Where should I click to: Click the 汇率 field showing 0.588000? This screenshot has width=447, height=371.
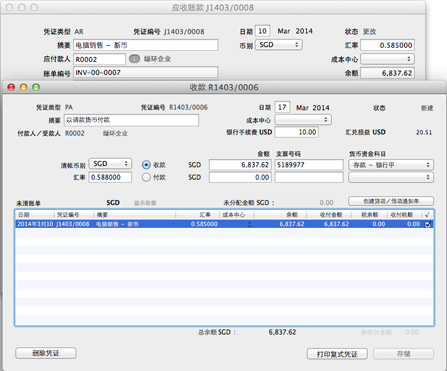110,177
